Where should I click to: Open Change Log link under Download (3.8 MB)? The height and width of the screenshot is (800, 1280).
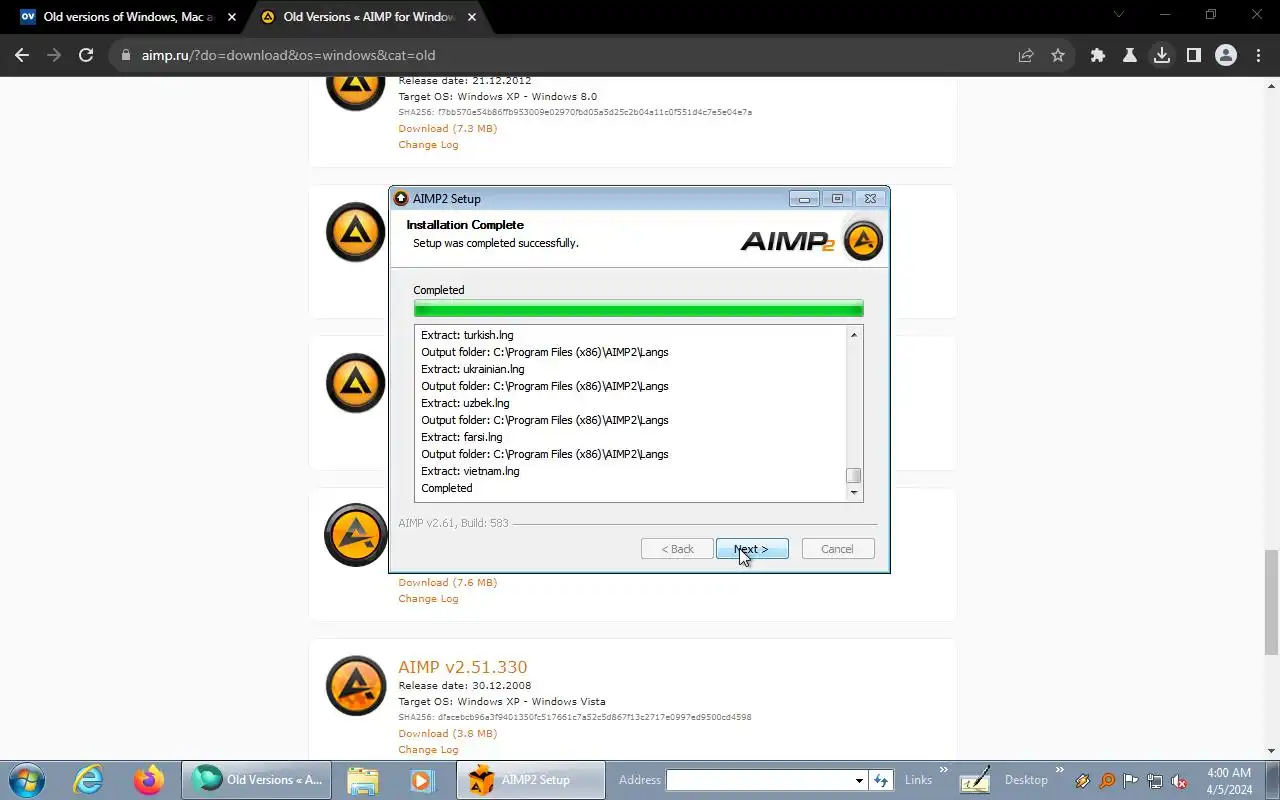coord(428,749)
